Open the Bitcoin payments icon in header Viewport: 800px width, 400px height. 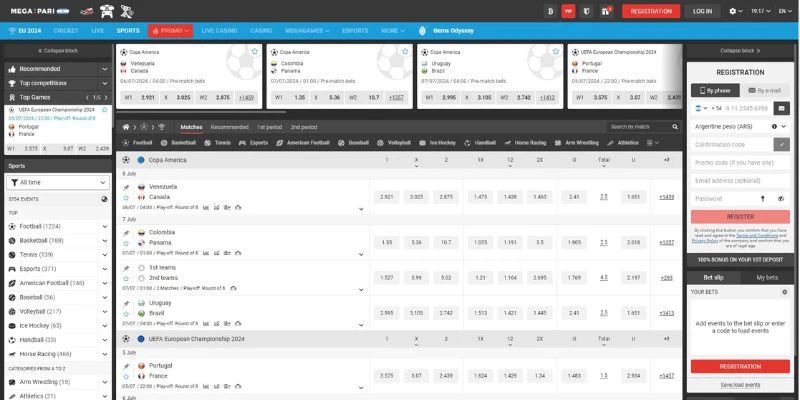pyautogui.click(x=551, y=11)
